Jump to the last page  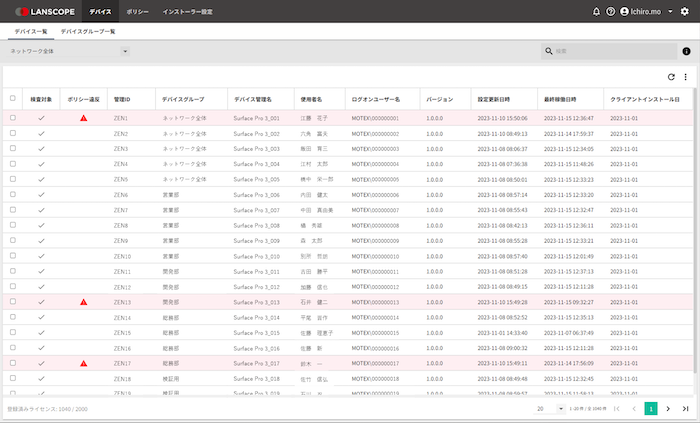point(685,408)
